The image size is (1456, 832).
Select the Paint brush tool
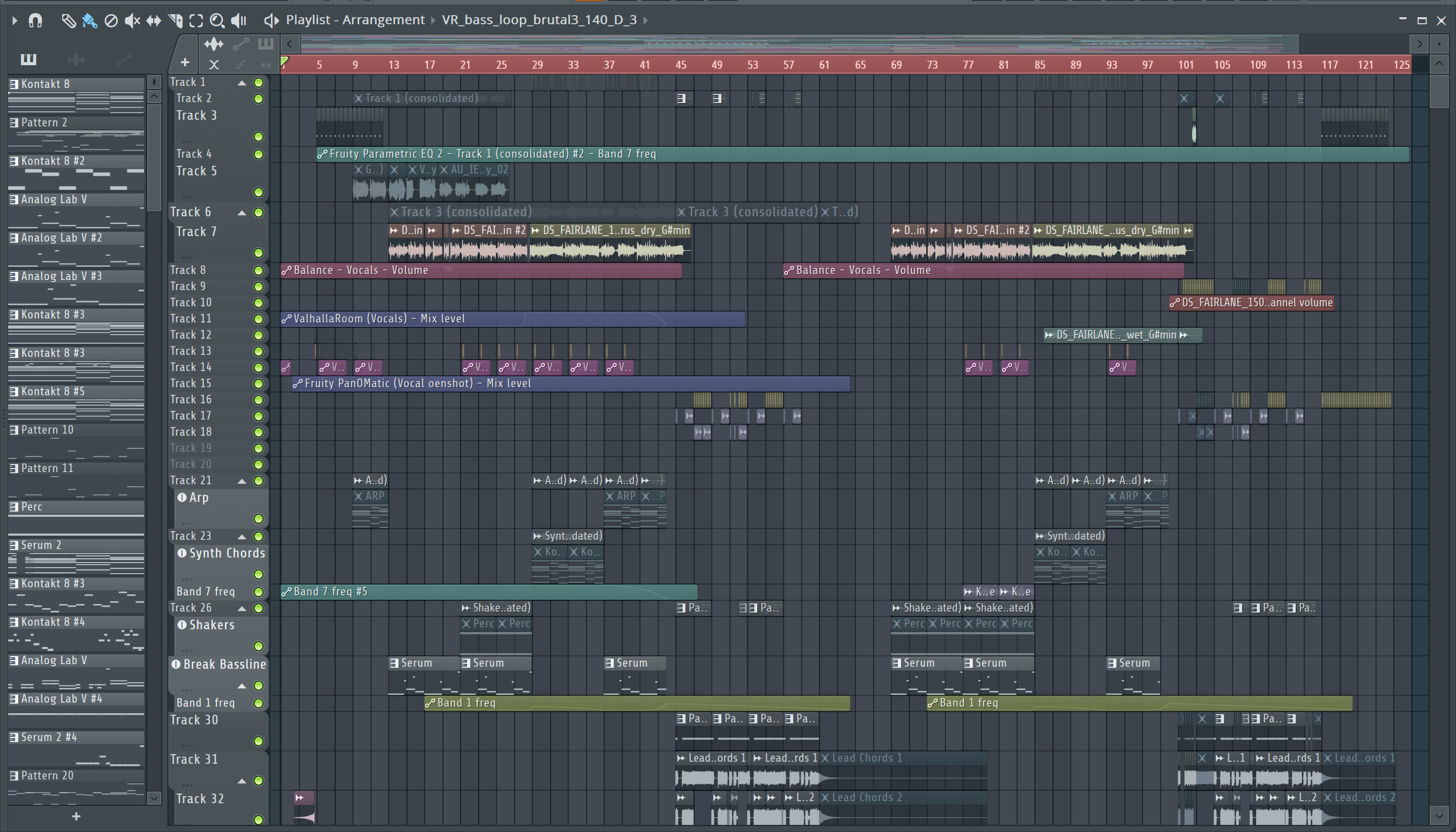click(89, 21)
